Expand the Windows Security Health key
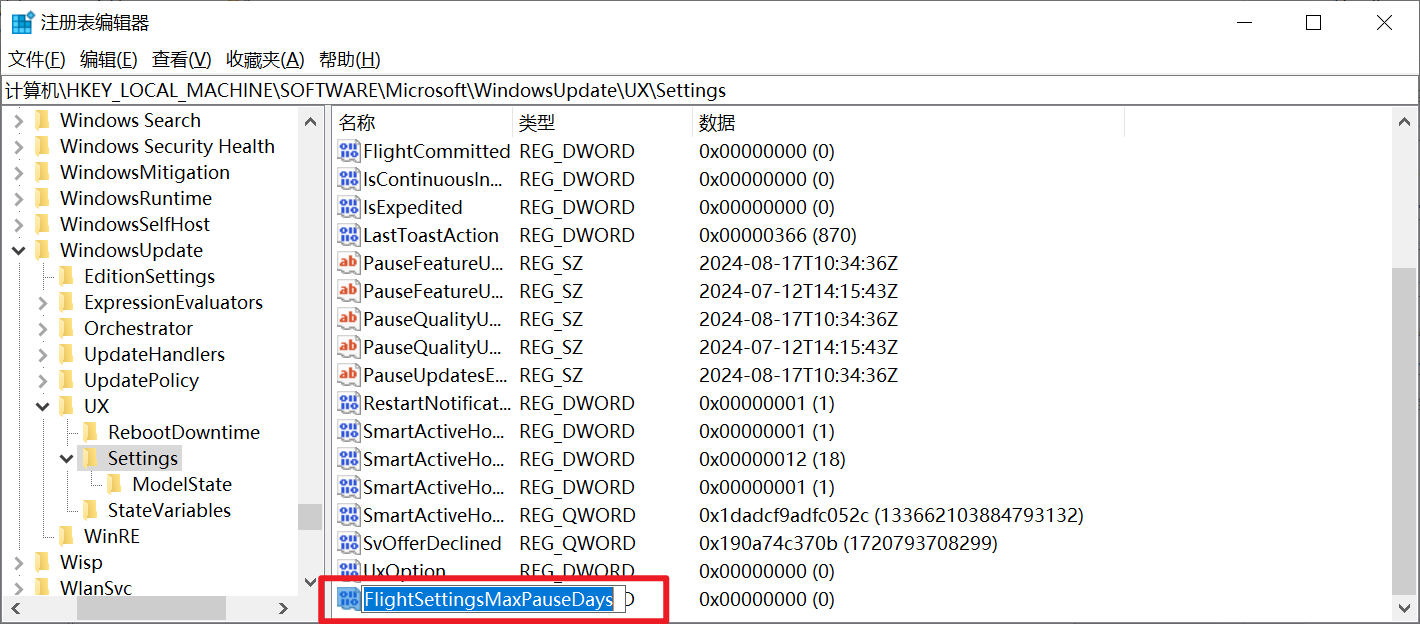 pyautogui.click(x=18, y=146)
